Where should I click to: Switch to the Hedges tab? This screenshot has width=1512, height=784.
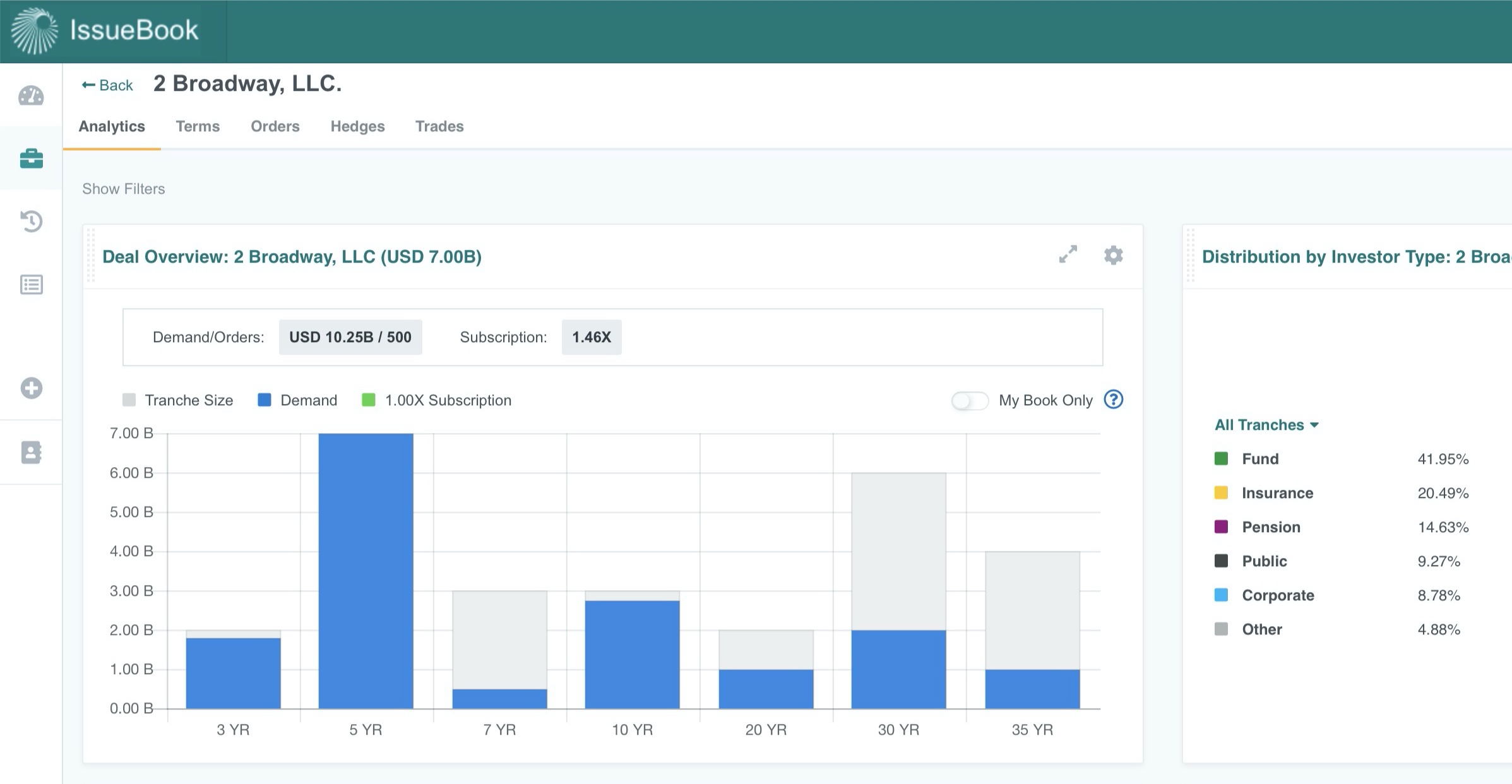pyautogui.click(x=357, y=126)
